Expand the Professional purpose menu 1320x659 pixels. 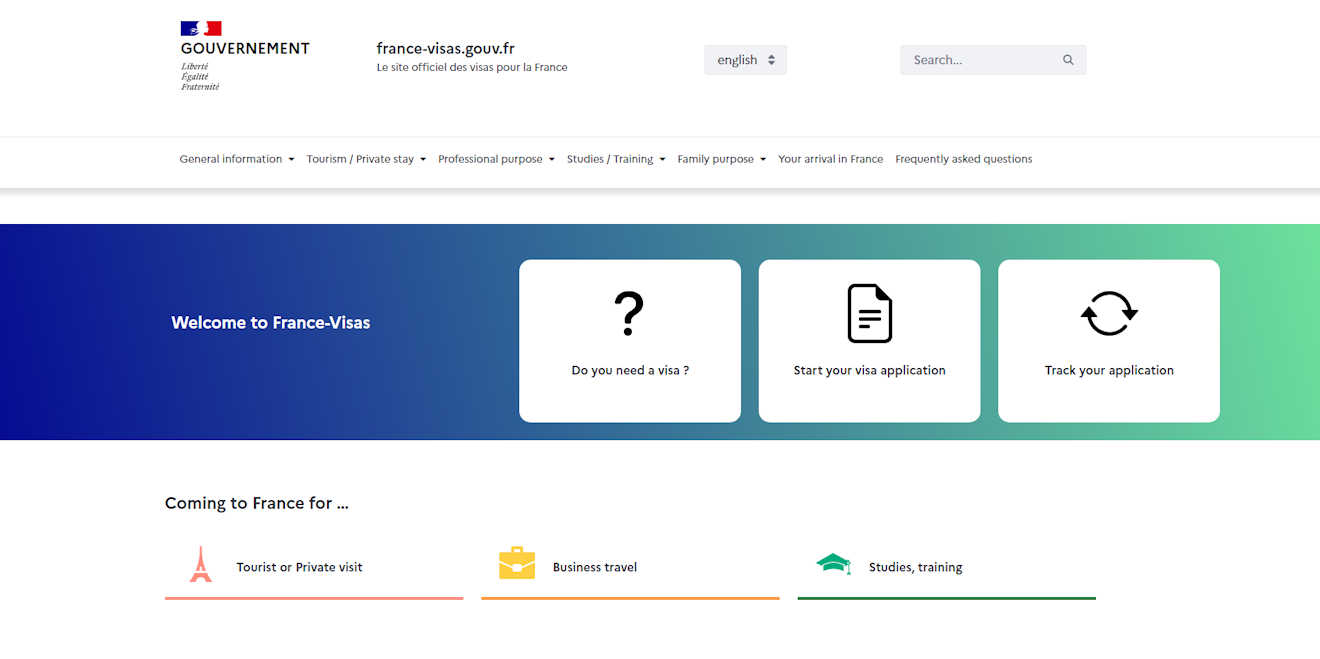pos(495,159)
